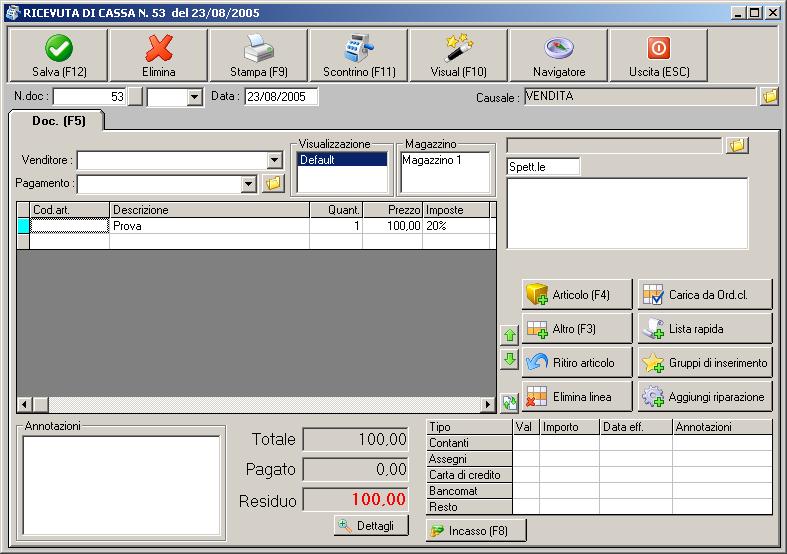787x554 pixels.
Task: Click the Data eff. column header
Action: [x=635, y=427]
